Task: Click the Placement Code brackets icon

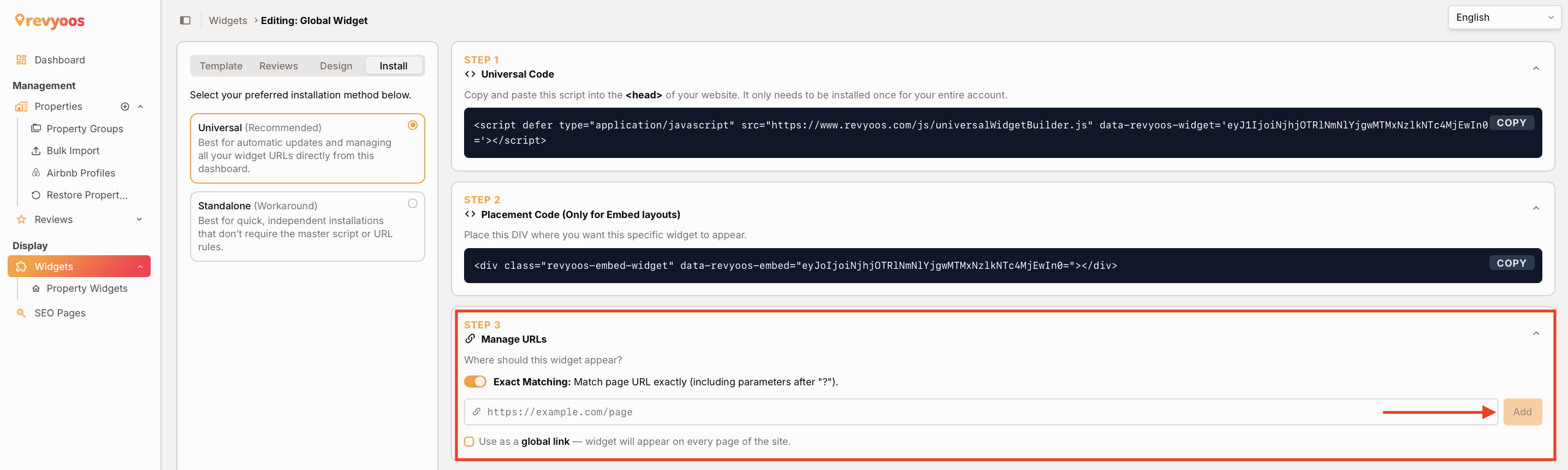Action: coord(470,215)
